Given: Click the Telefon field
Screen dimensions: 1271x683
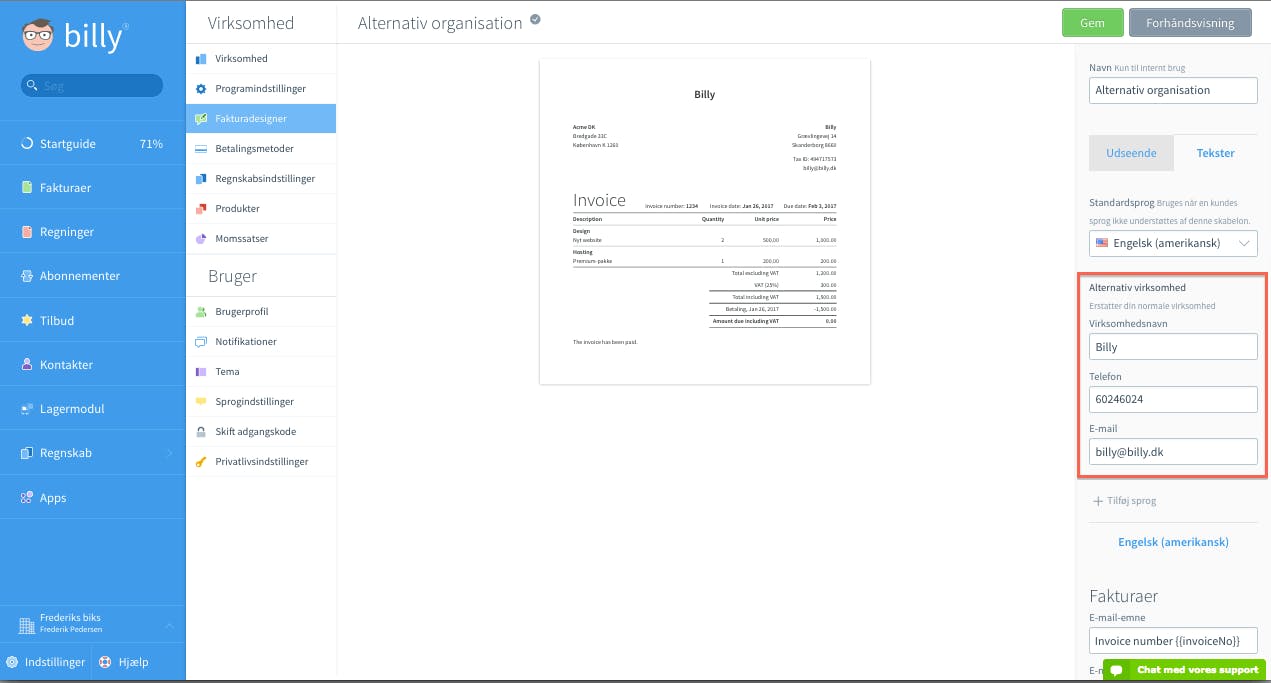Looking at the screenshot, I should tap(1173, 399).
